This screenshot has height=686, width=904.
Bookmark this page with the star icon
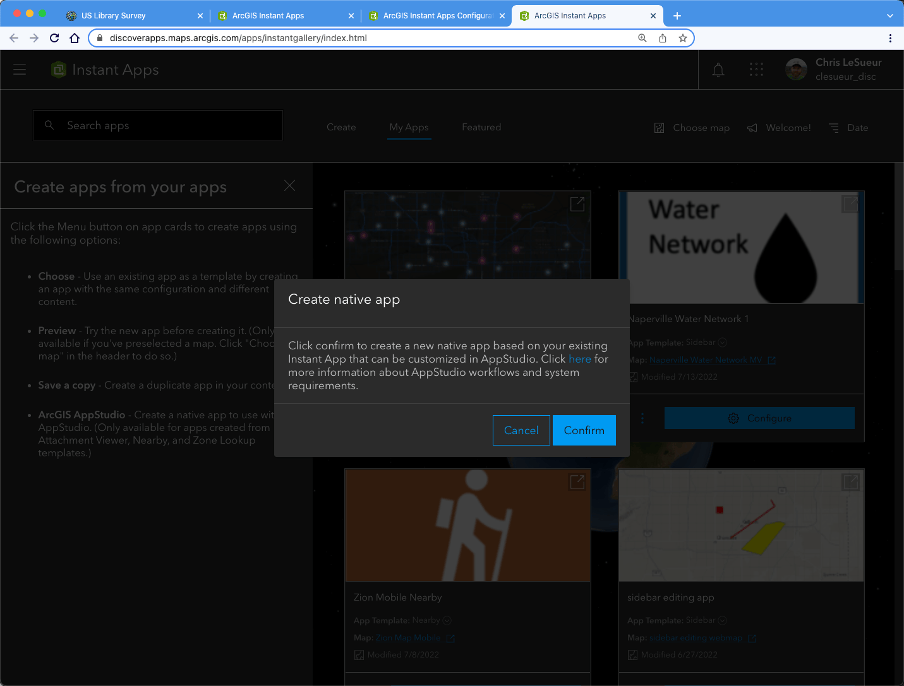[683, 38]
